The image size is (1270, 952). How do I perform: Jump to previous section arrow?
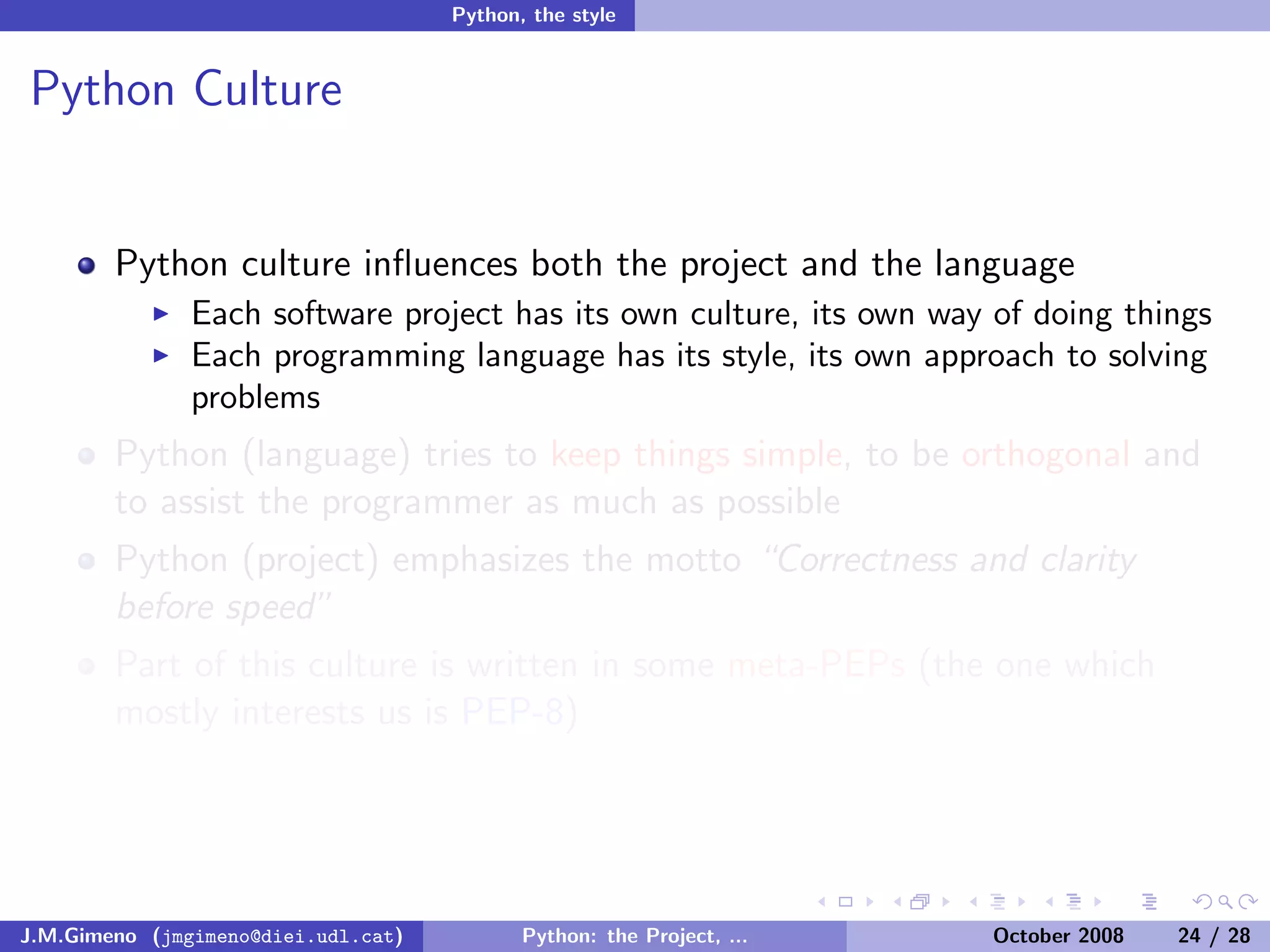1049,902
